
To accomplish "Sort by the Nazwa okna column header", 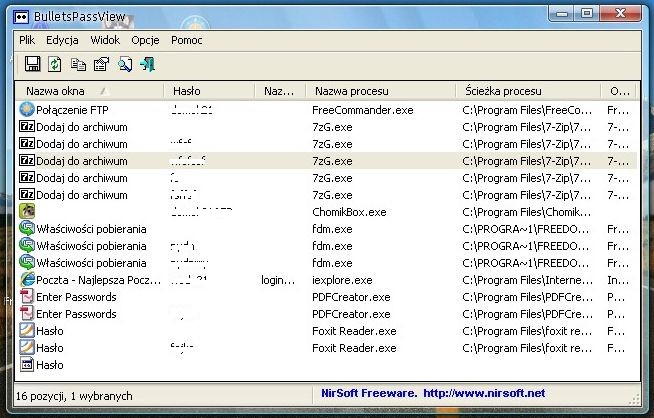I will click(x=89, y=91).
